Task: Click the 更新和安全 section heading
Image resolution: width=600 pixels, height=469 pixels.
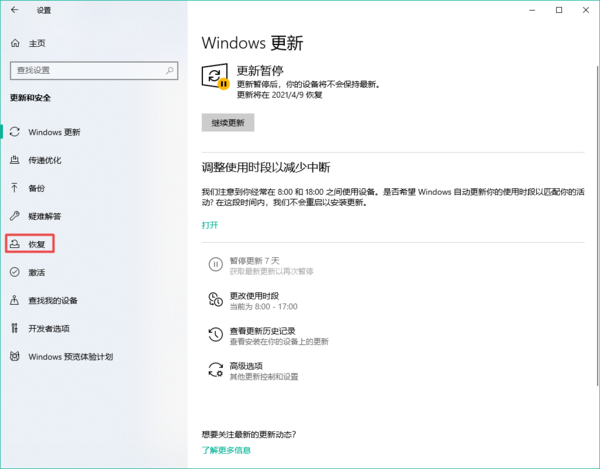Action: click(30, 98)
